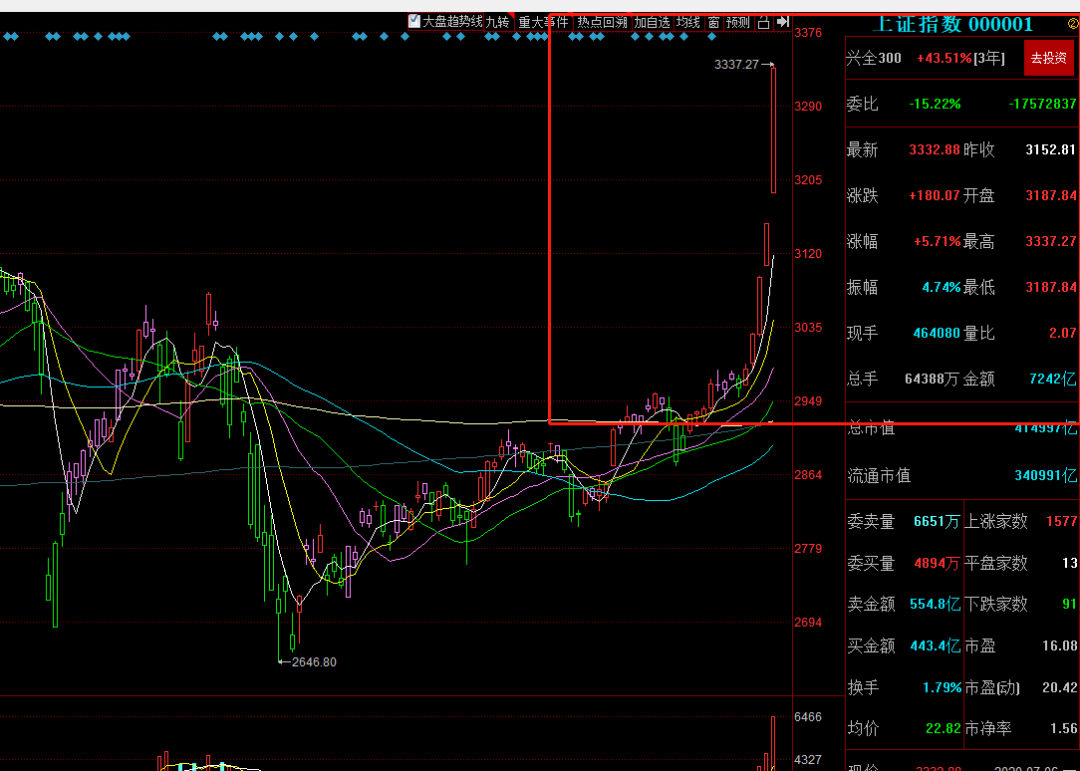
Task: Click the 昨收 value 3152.81
Action: point(1050,150)
